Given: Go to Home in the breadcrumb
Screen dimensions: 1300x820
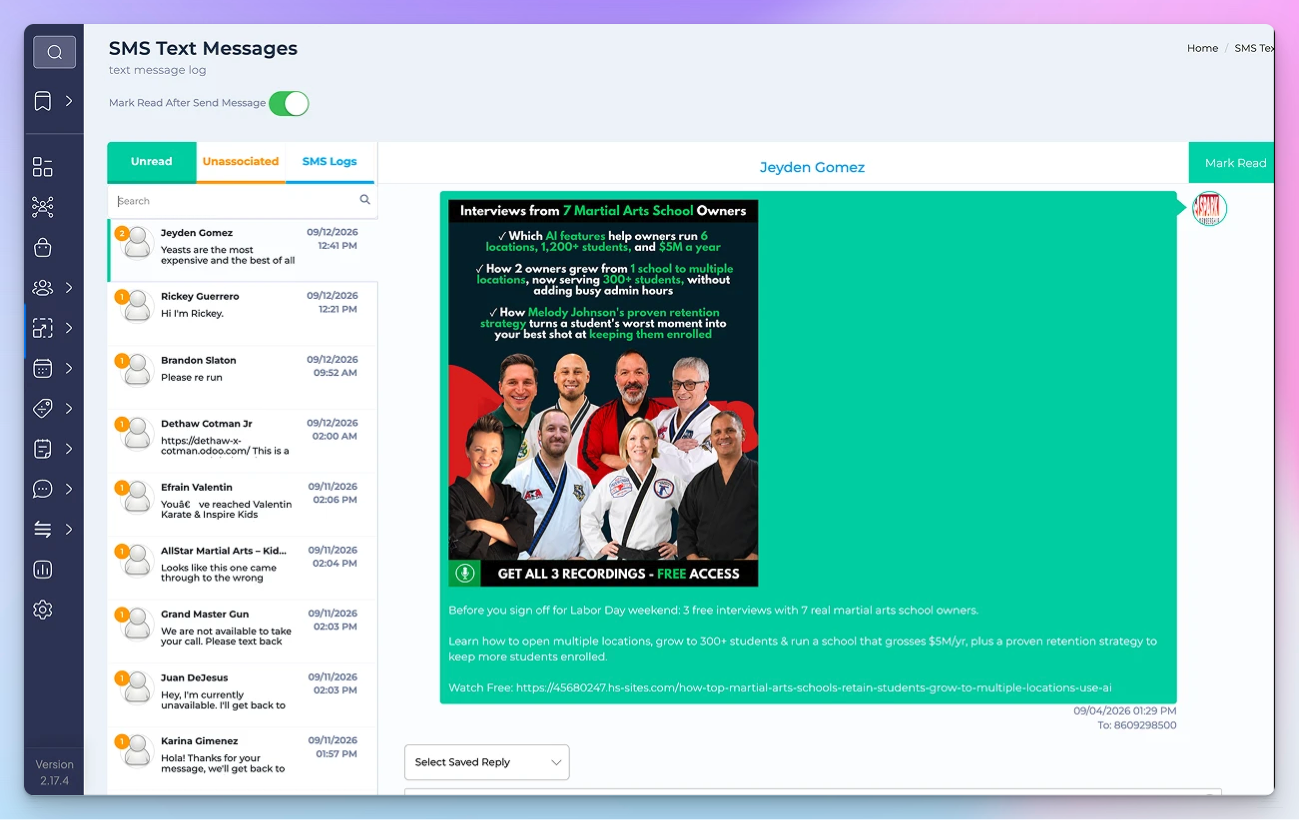Looking at the screenshot, I should [1202, 48].
